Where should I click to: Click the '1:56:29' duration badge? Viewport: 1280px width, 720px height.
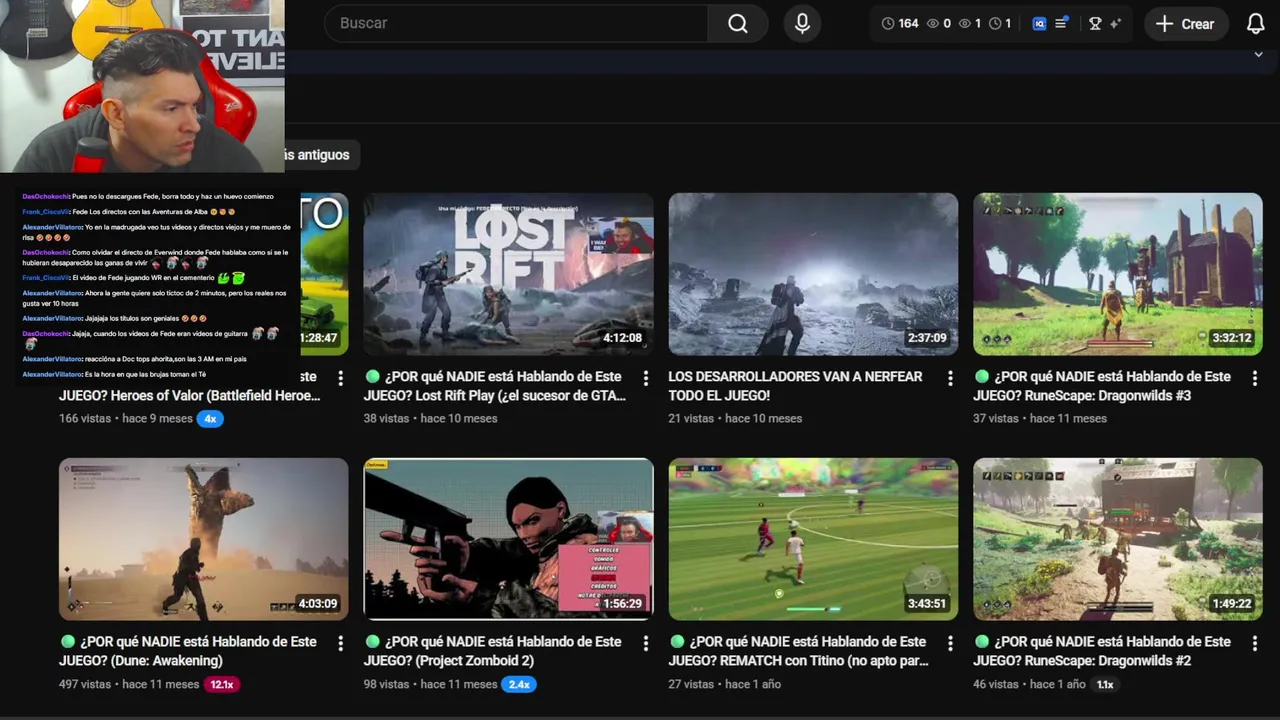pyautogui.click(x=622, y=604)
